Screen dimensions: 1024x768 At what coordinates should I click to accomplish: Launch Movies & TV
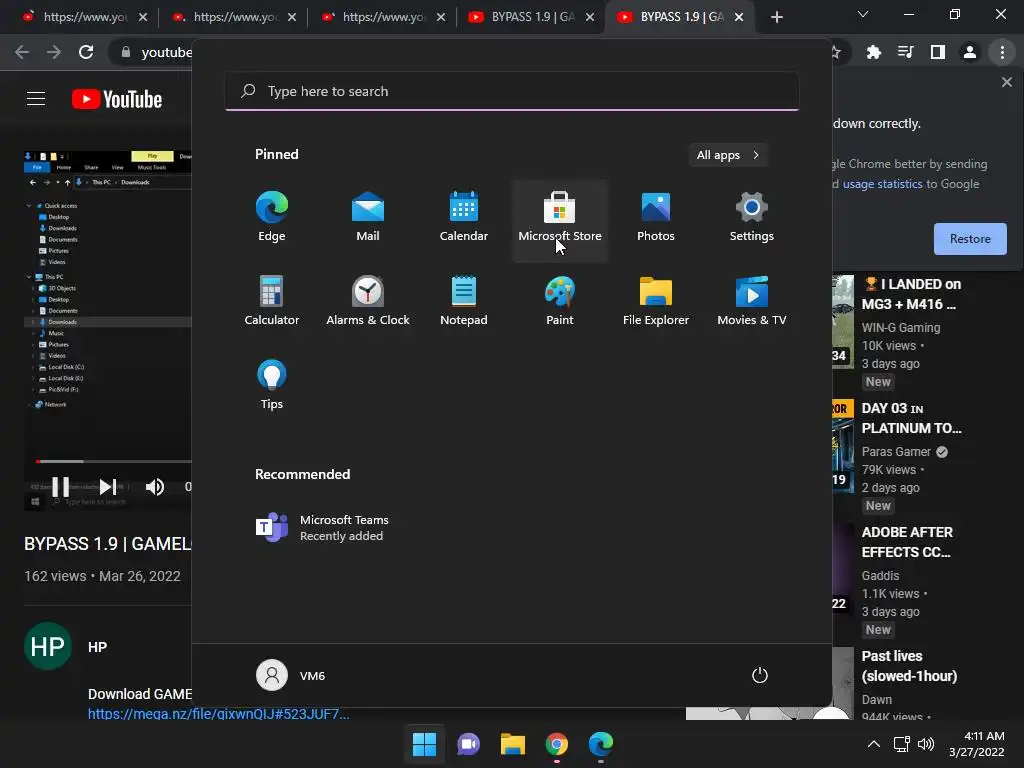pyautogui.click(x=752, y=301)
